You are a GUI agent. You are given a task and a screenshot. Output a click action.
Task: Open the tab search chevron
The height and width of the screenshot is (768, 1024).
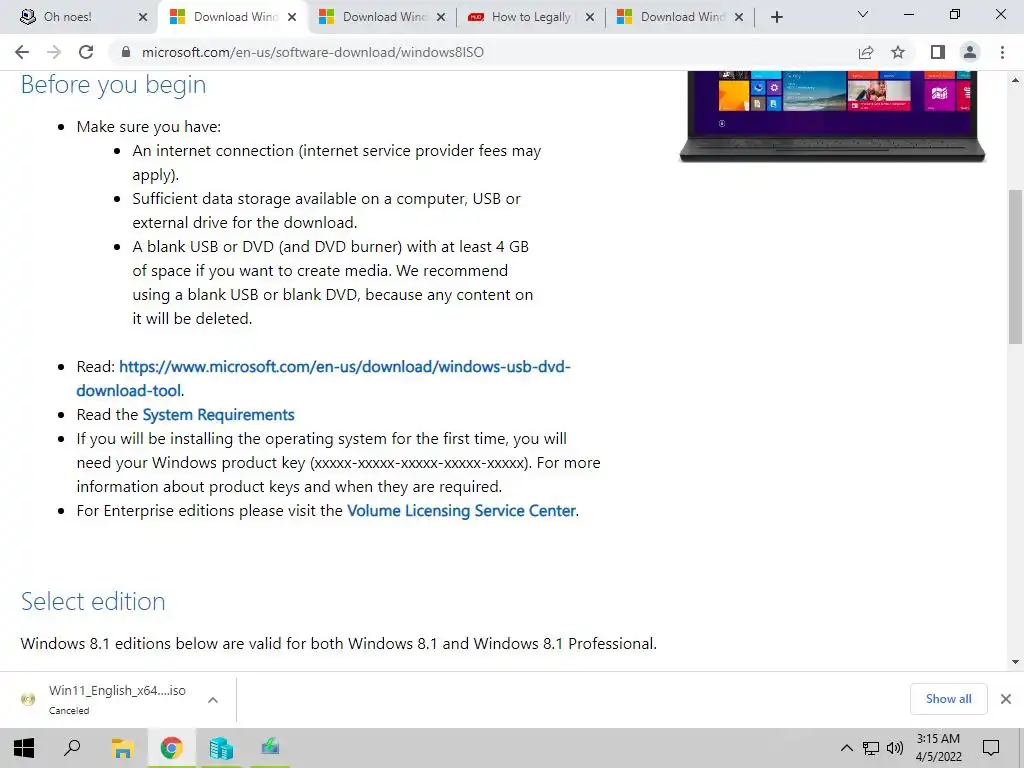(x=863, y=14)
